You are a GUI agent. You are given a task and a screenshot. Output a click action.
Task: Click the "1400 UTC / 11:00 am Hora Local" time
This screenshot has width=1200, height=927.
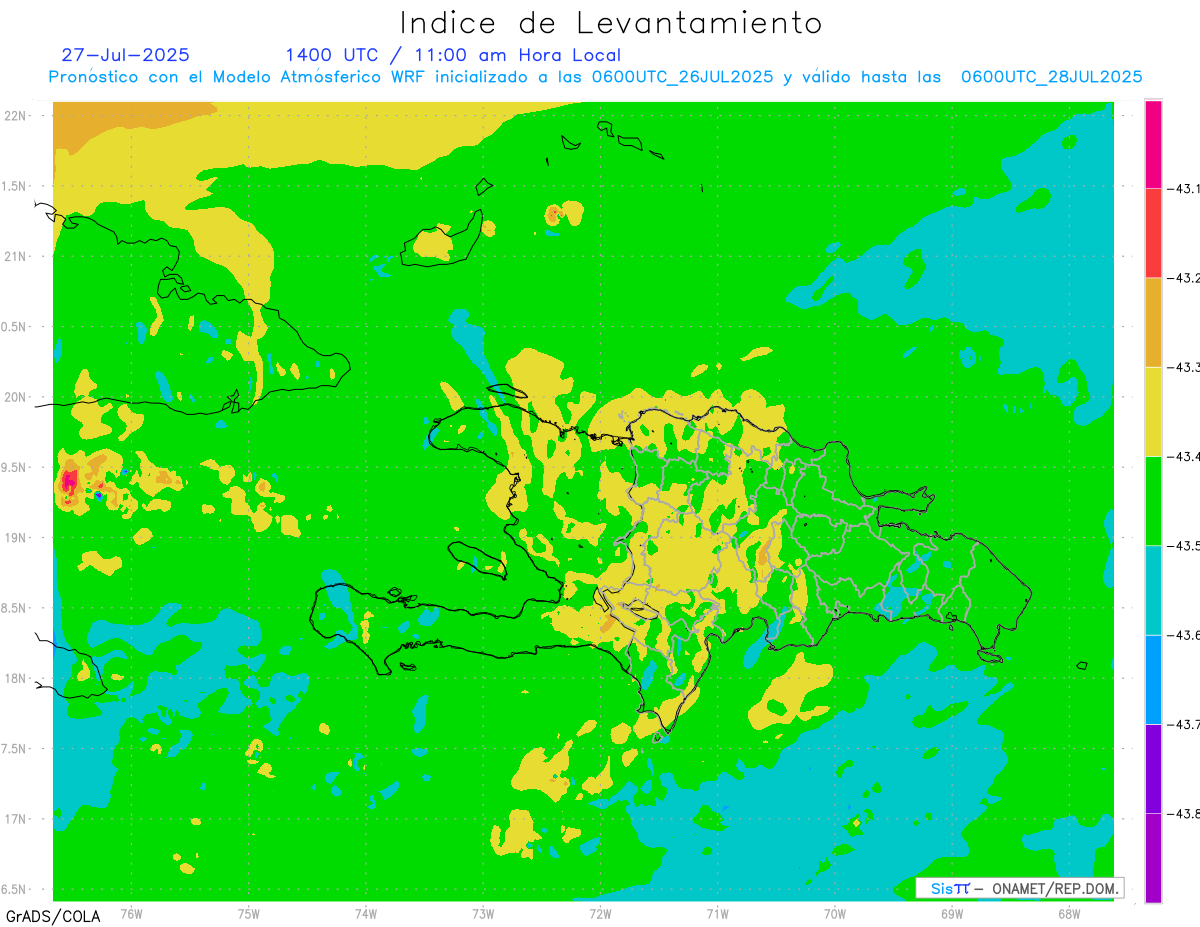click(453, 55)
